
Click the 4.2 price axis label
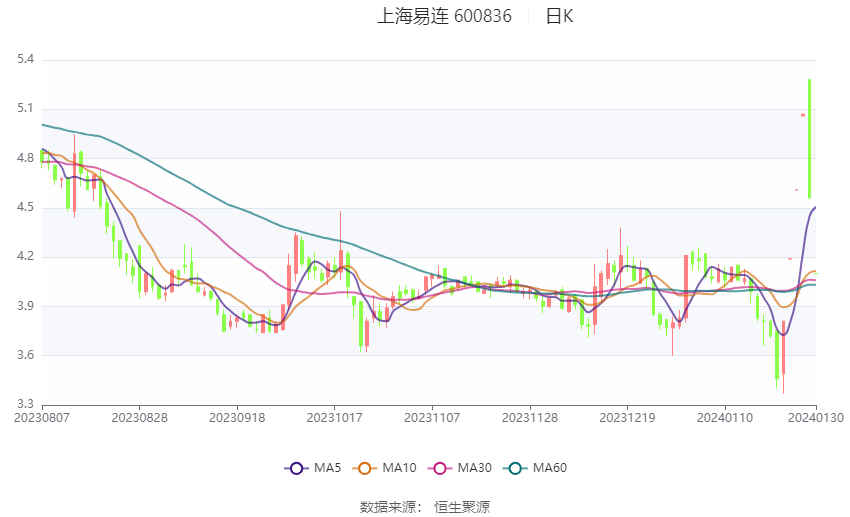25,256
